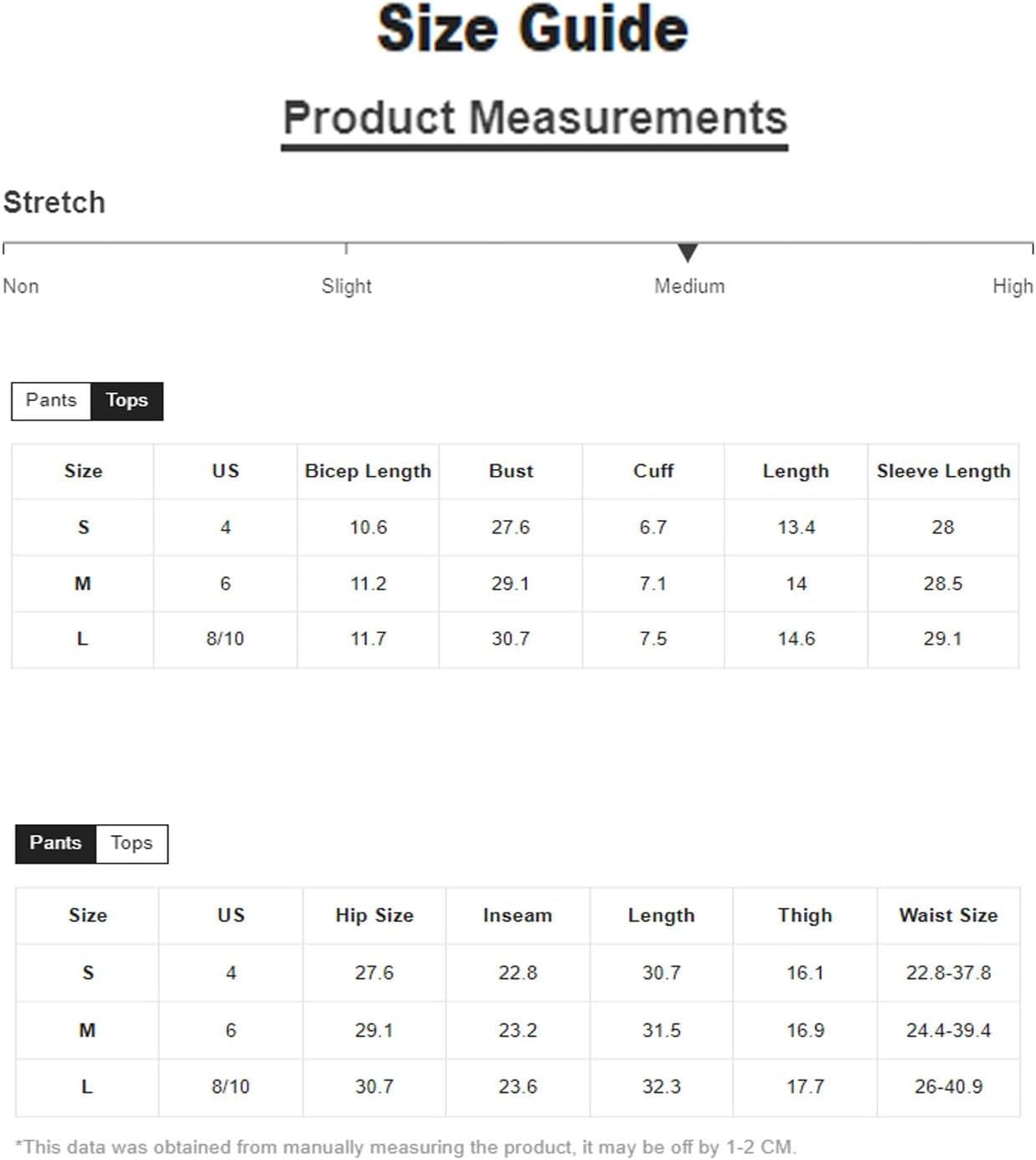Viewport: 1036px width, 1160px height.
Task: Select the highlighted Tops tab above the first table
Action: click(x=127, y=401)
